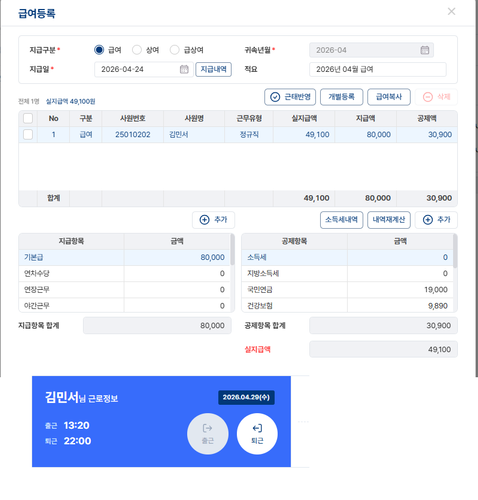Click the 공제액 column header
This screenshot has width=478, height=500.
tap(427, 118)
